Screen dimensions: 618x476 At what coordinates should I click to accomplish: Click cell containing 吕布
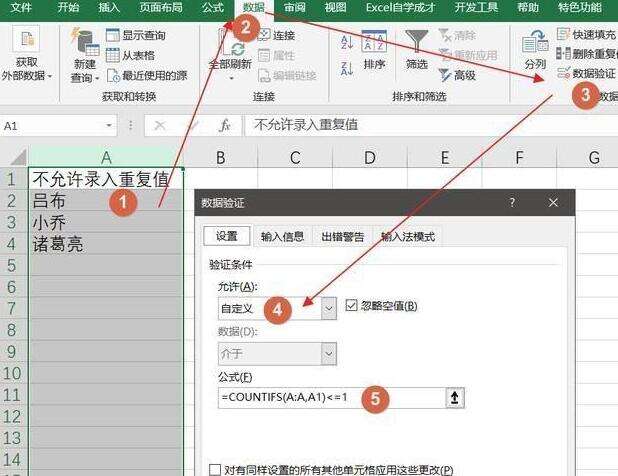click(x=106, y=201)
